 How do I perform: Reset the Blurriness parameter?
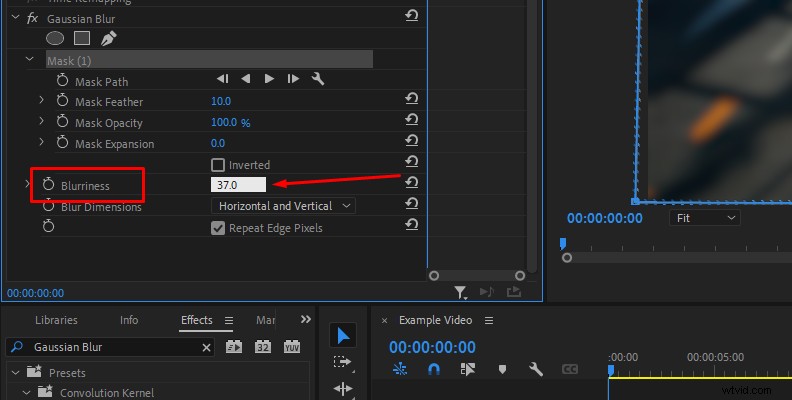click(411, 182)
